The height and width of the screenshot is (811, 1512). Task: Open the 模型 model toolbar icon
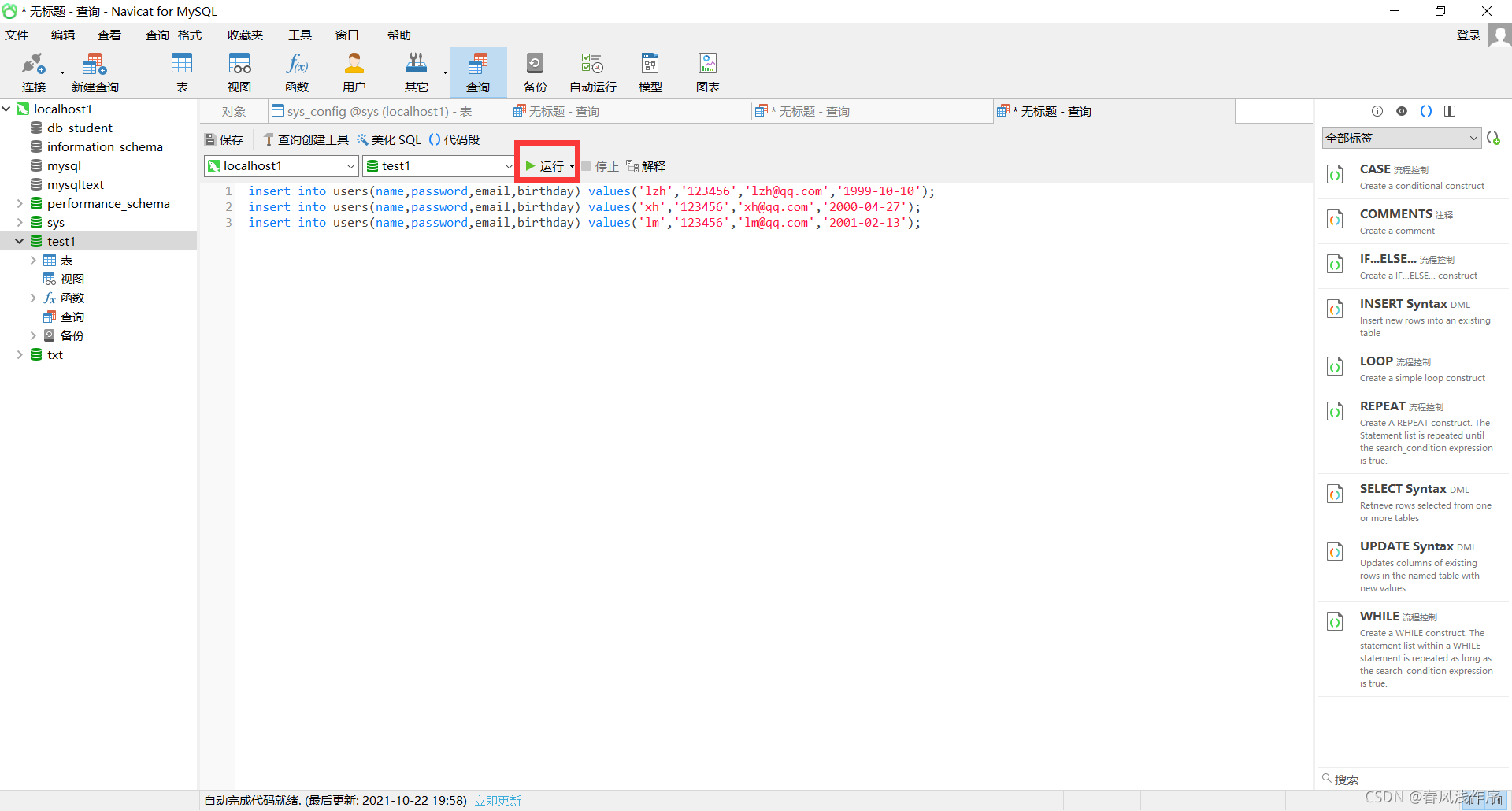pyautogui.click(x=650, y=72)
